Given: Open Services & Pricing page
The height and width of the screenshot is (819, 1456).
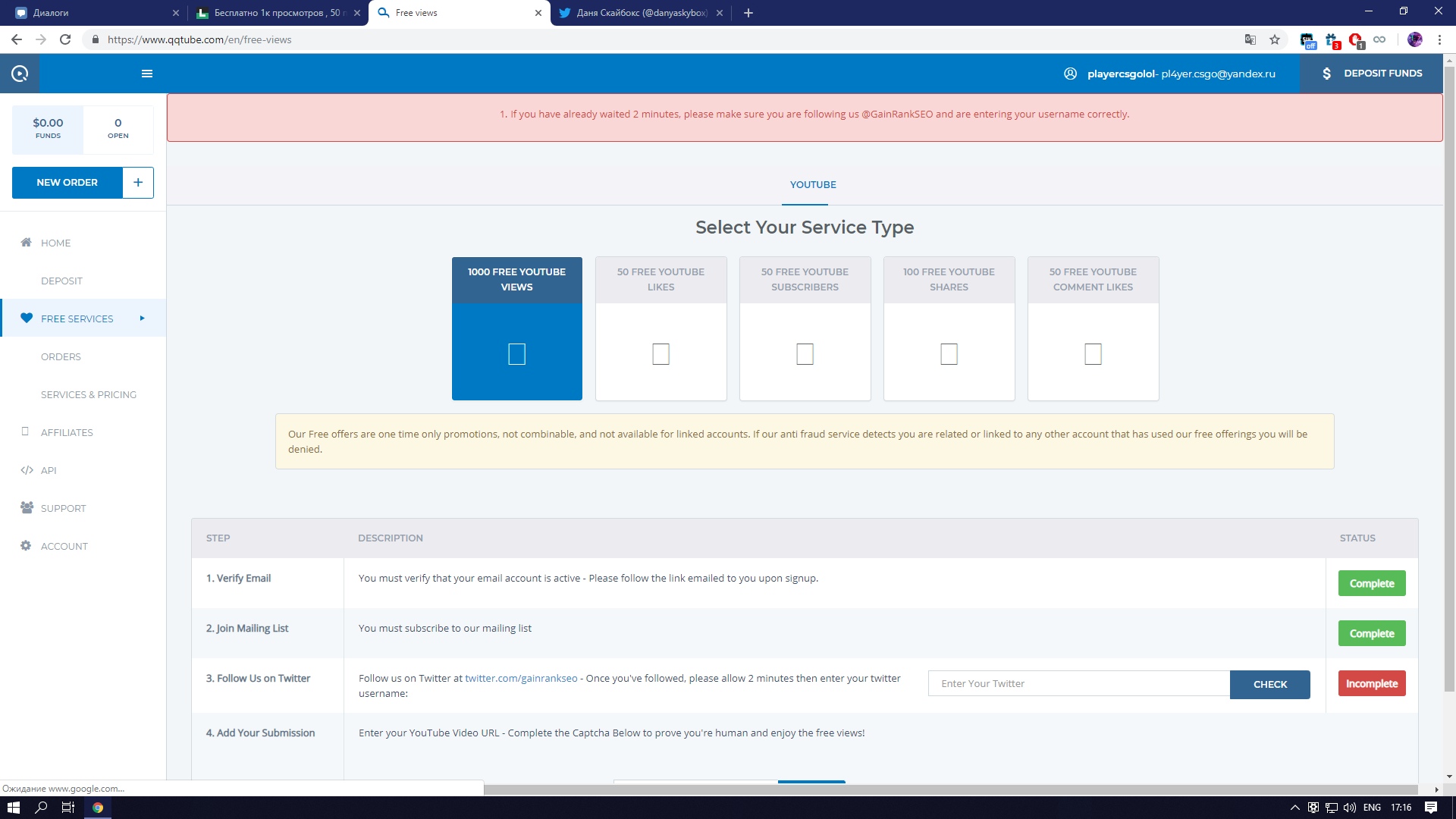Looking at the screenshot, I should point(89,394).
